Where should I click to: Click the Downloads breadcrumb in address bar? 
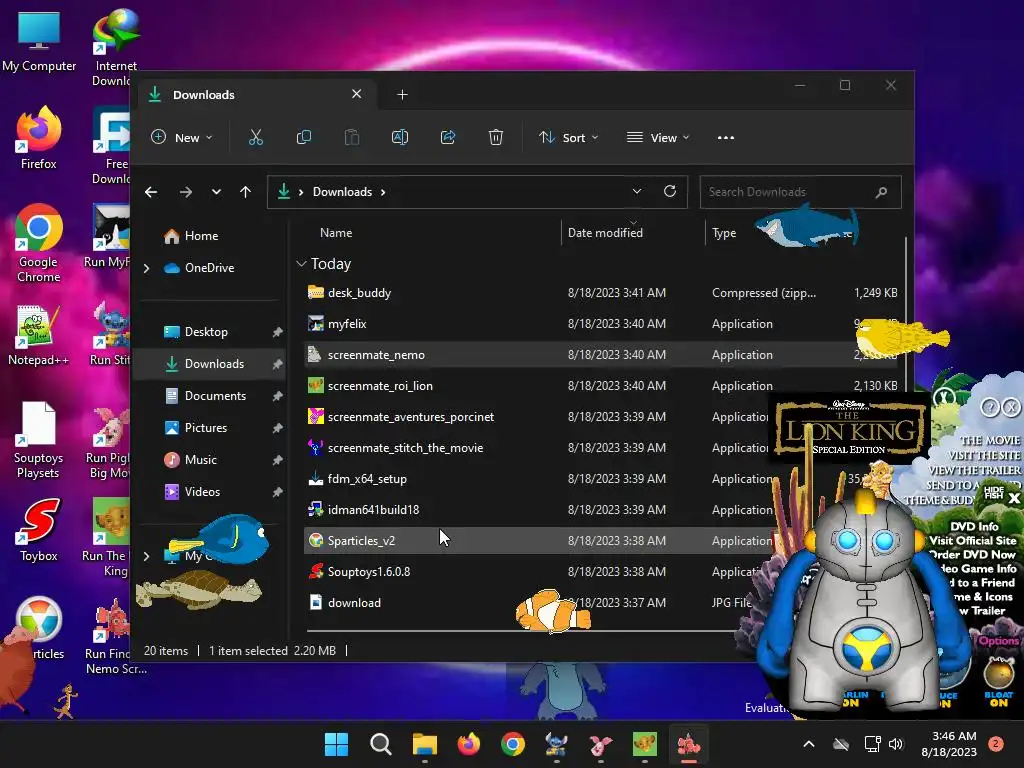342,192
